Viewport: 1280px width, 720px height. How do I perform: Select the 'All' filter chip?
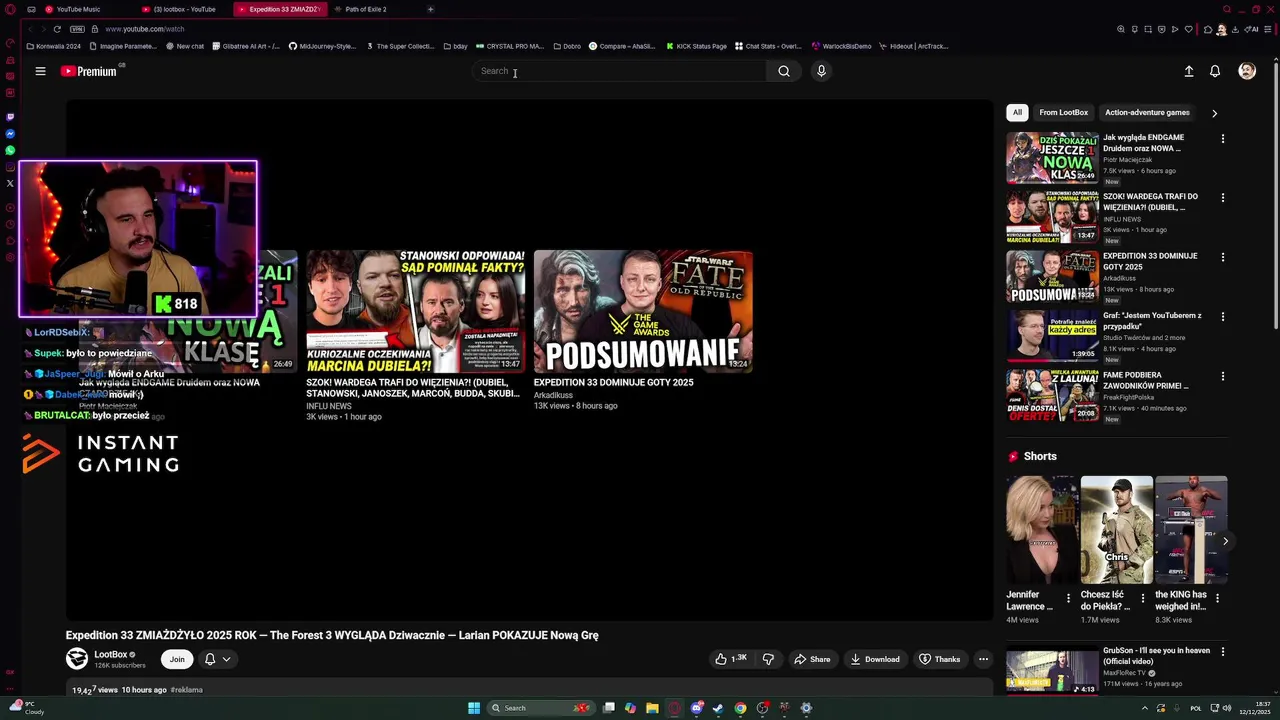[1017, 113]
